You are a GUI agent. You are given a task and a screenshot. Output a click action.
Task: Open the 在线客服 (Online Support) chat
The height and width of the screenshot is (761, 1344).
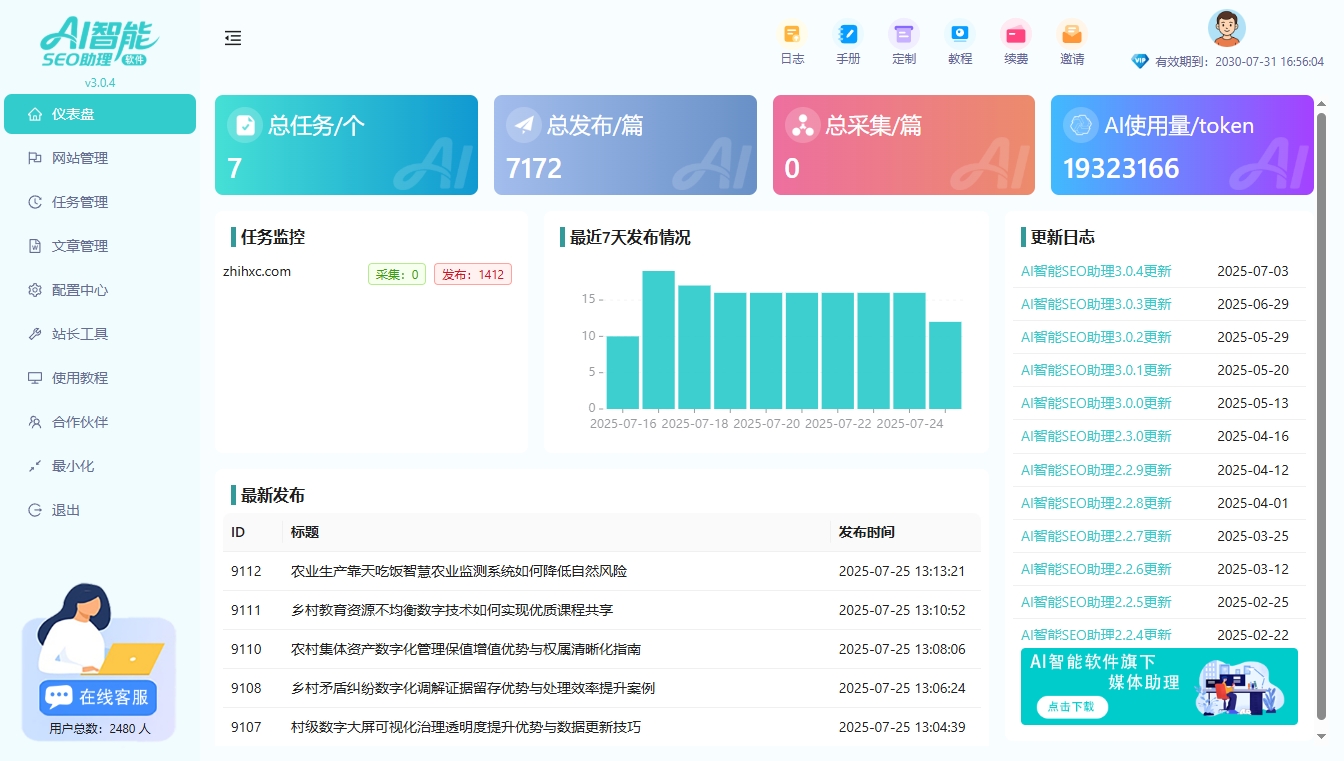coord(97,697)
